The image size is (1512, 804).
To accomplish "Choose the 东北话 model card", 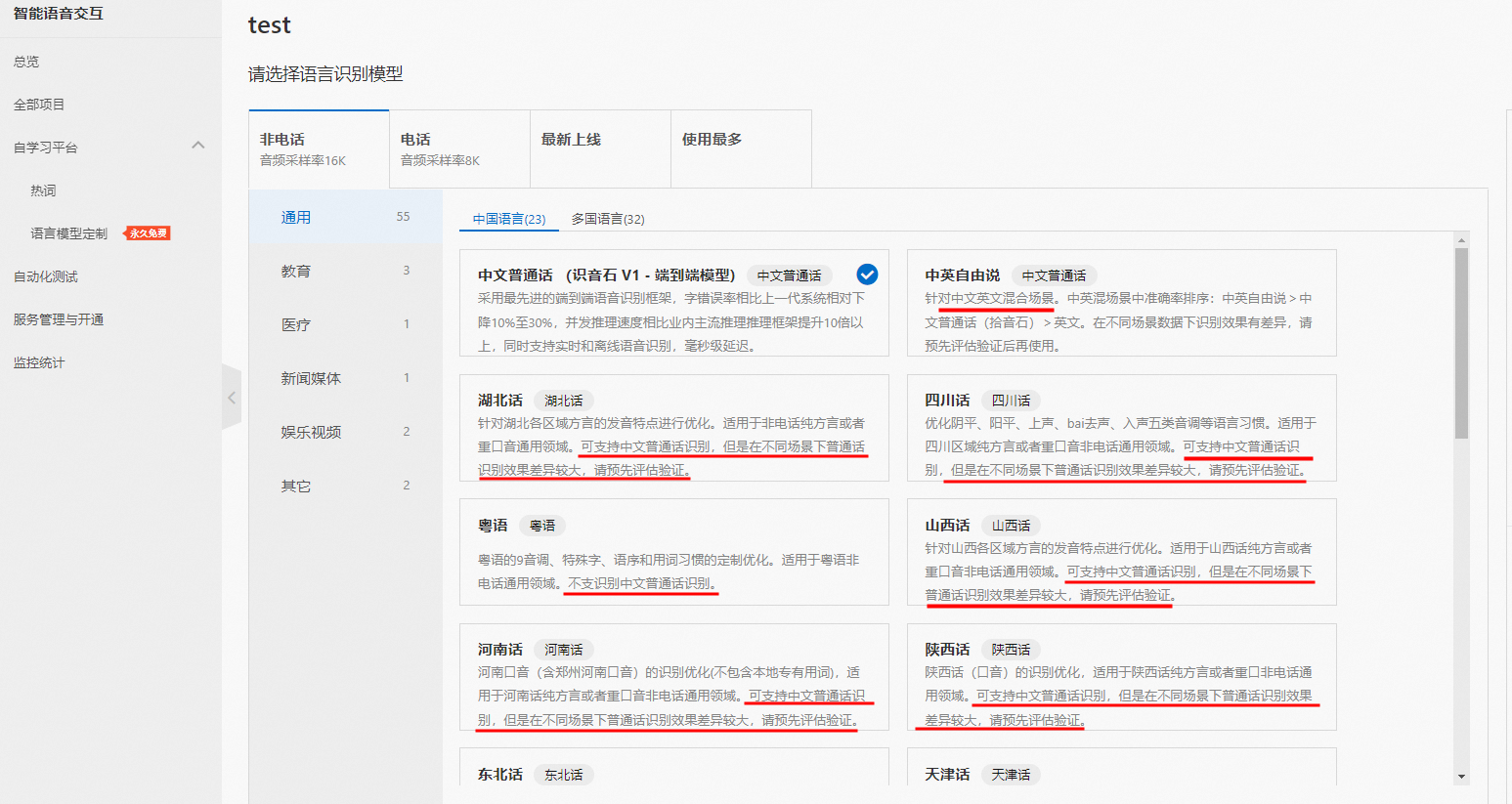I will (674, 767).
